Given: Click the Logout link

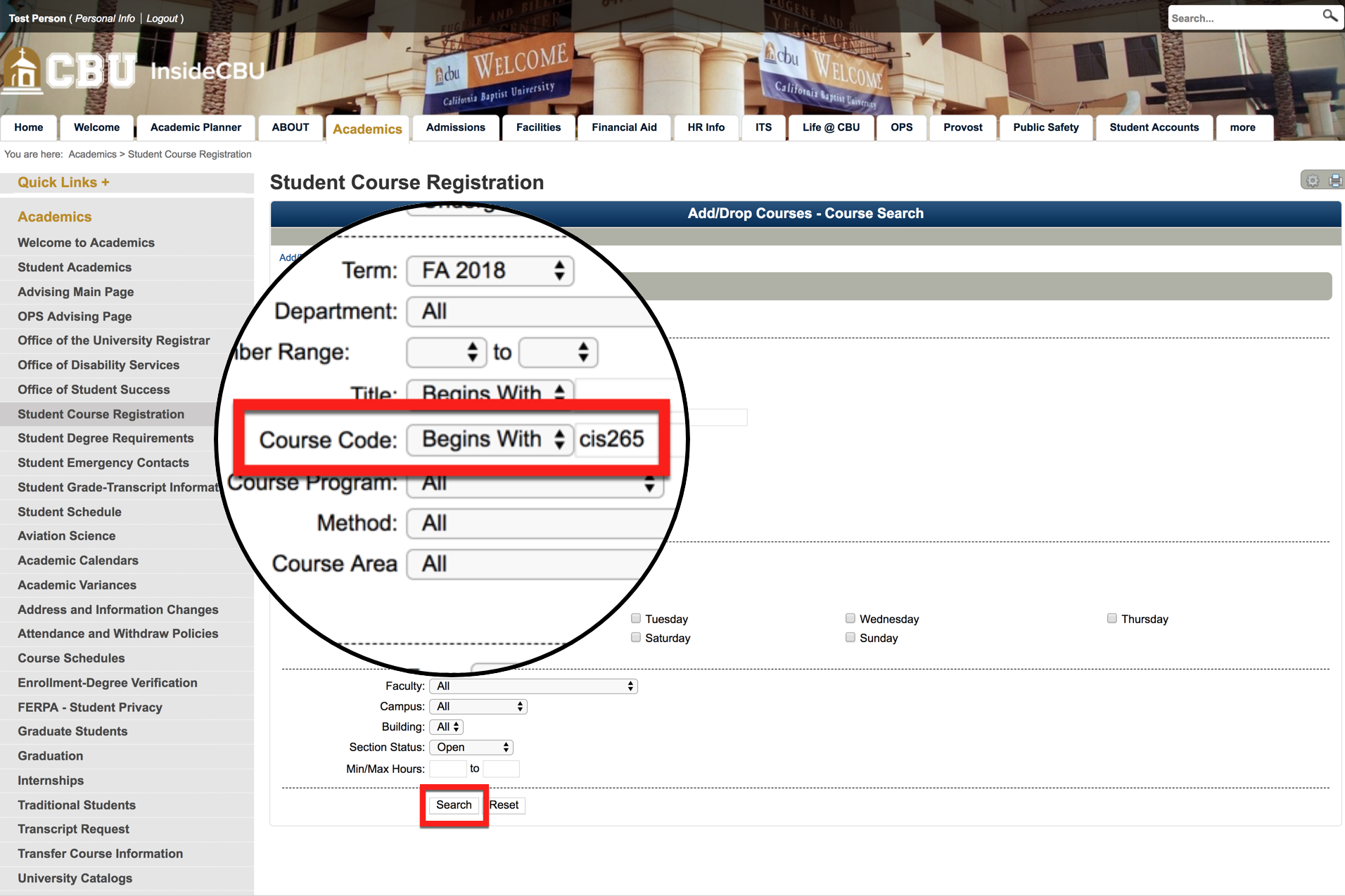Looking at the screenshot, I should coord(162,18).
